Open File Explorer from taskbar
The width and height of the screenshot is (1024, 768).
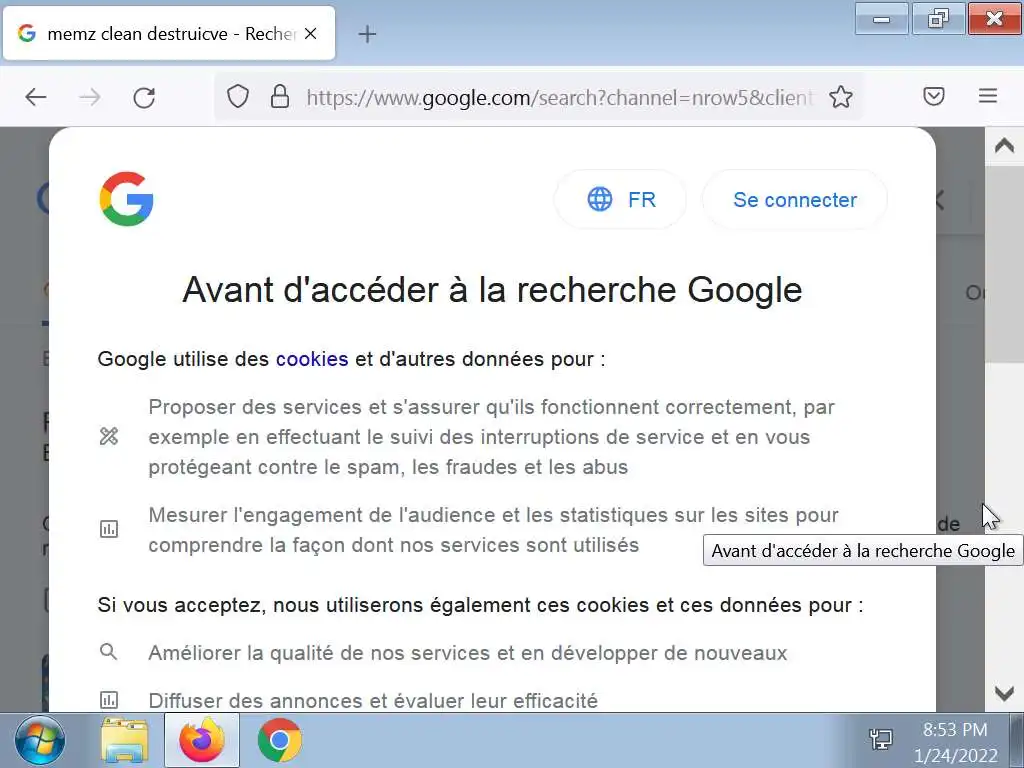pos(125,741)
